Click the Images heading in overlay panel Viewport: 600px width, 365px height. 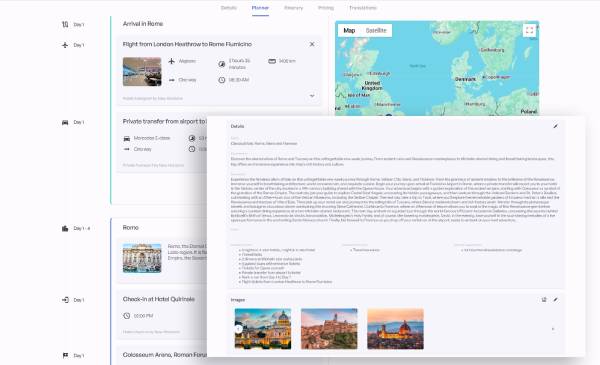click(x=238, y=300)
